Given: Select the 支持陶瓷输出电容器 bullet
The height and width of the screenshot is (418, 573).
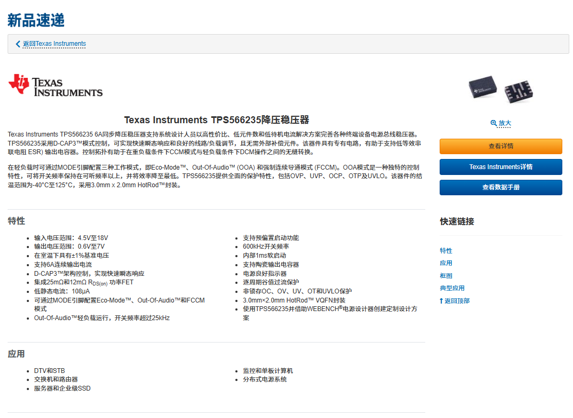Looking at the screenshot, I should pos(271,265).
